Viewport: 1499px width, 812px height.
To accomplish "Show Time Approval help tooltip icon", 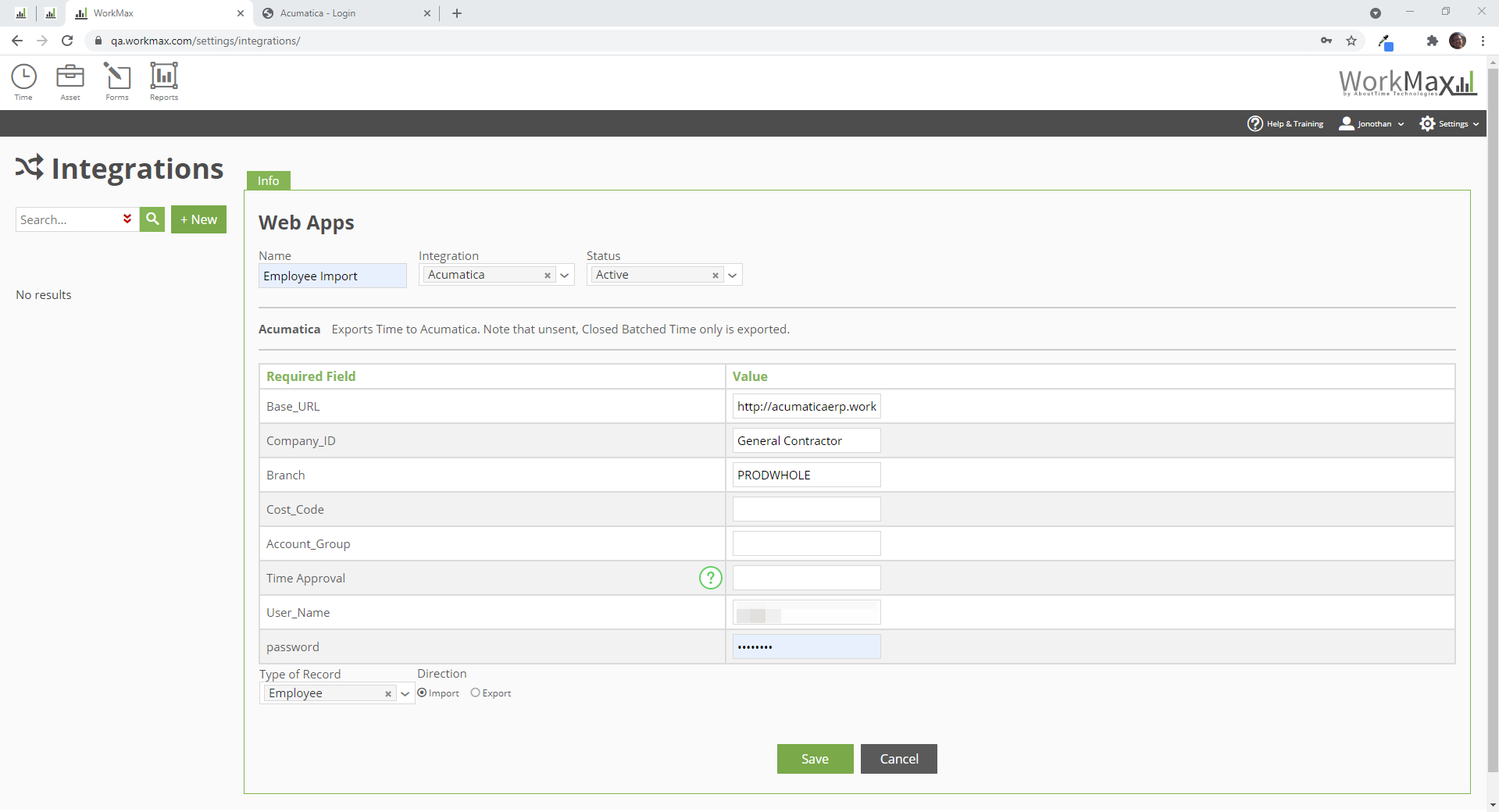I will click(710, 578).
